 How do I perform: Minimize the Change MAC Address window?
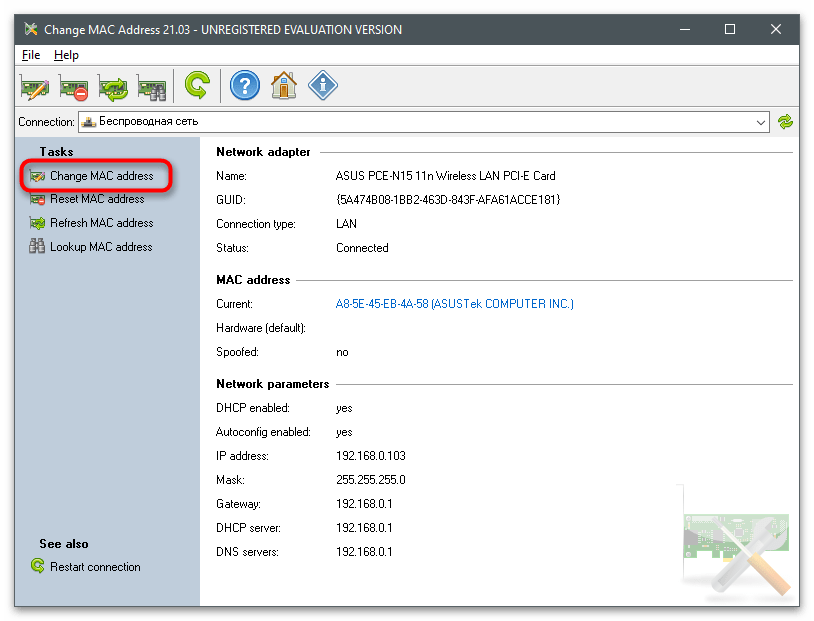point(685,30)
